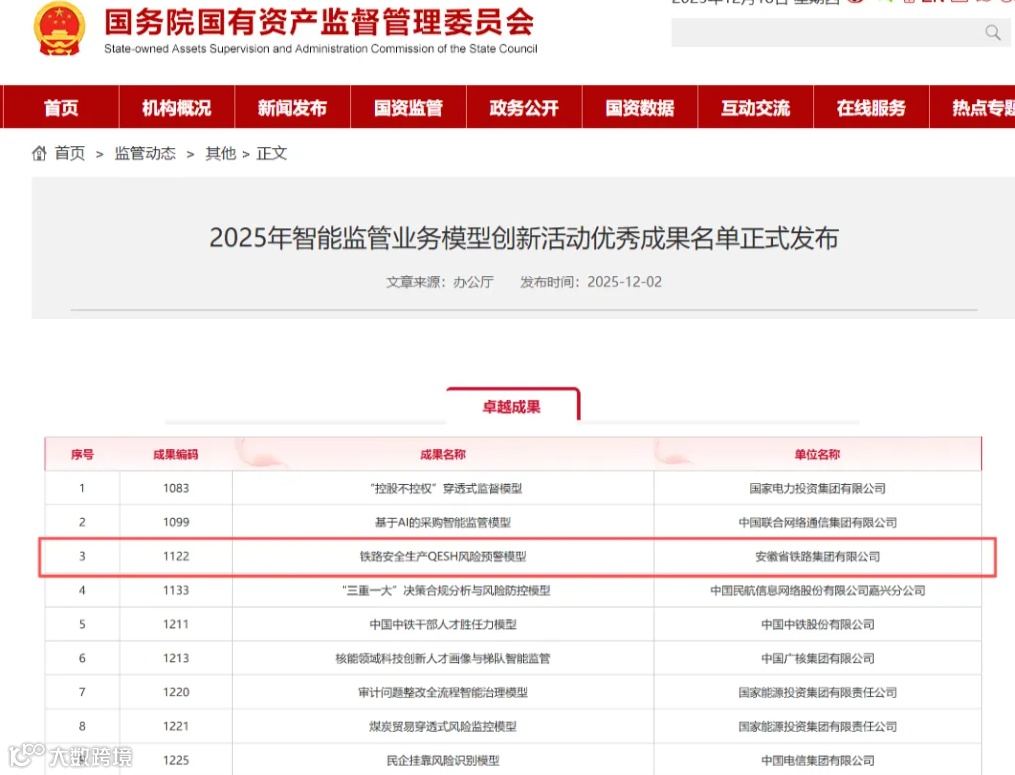Viewport: 1015px width, 775px height.
Task: Click 安徽省铁路集团有限公司 cell
Action: (x=818, y=556)
